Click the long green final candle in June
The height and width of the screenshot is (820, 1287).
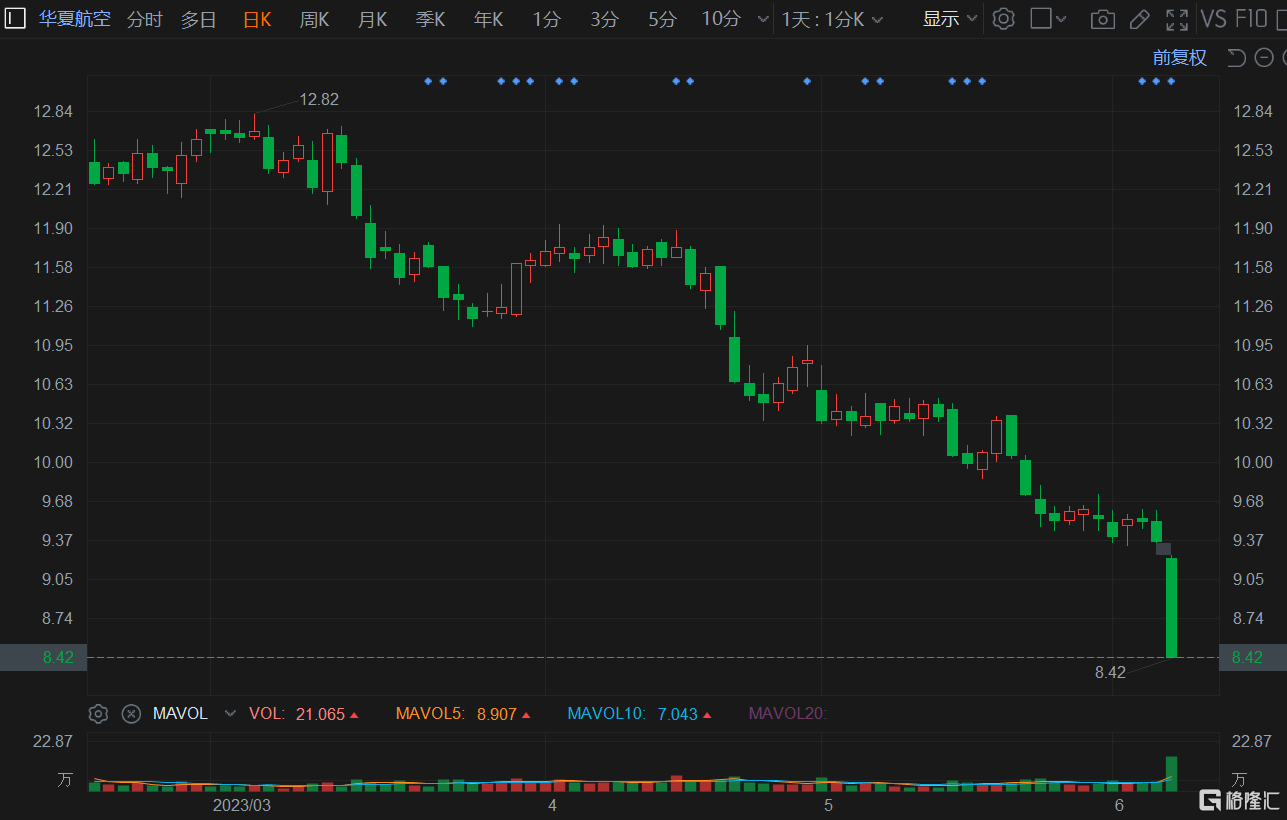[1171, 607]
